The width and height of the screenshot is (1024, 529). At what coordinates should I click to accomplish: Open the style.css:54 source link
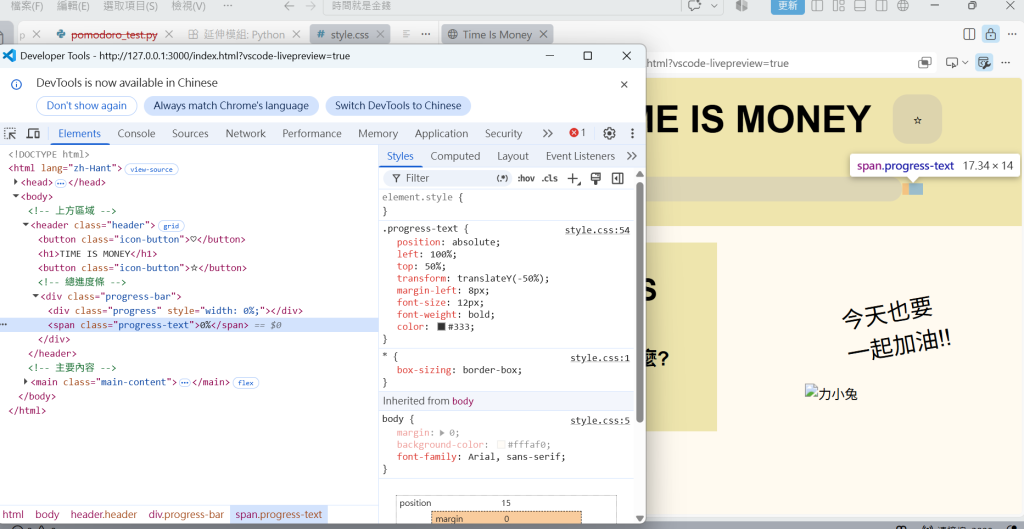[597, 230]
